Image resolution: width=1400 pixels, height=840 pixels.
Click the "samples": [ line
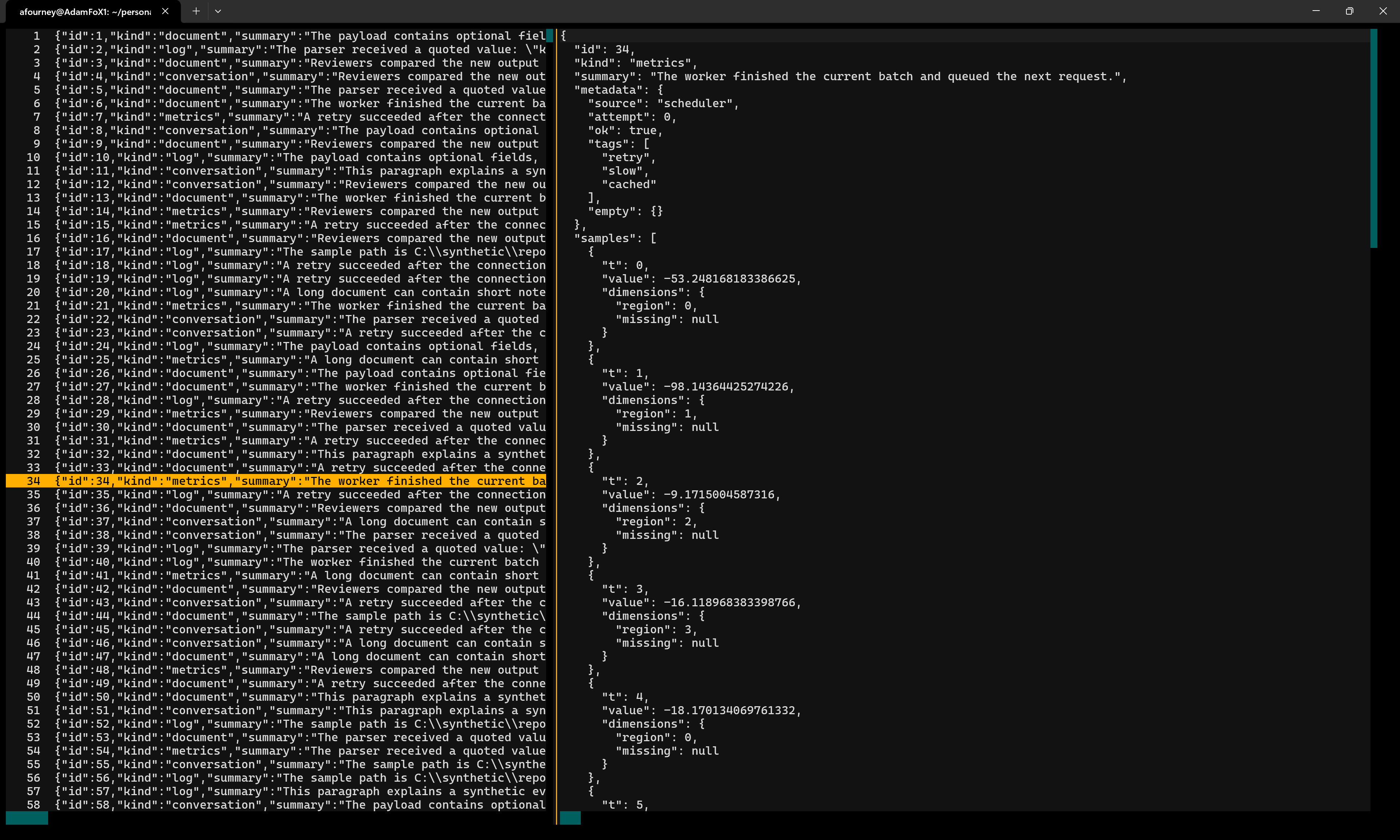(x=615, y=238)
